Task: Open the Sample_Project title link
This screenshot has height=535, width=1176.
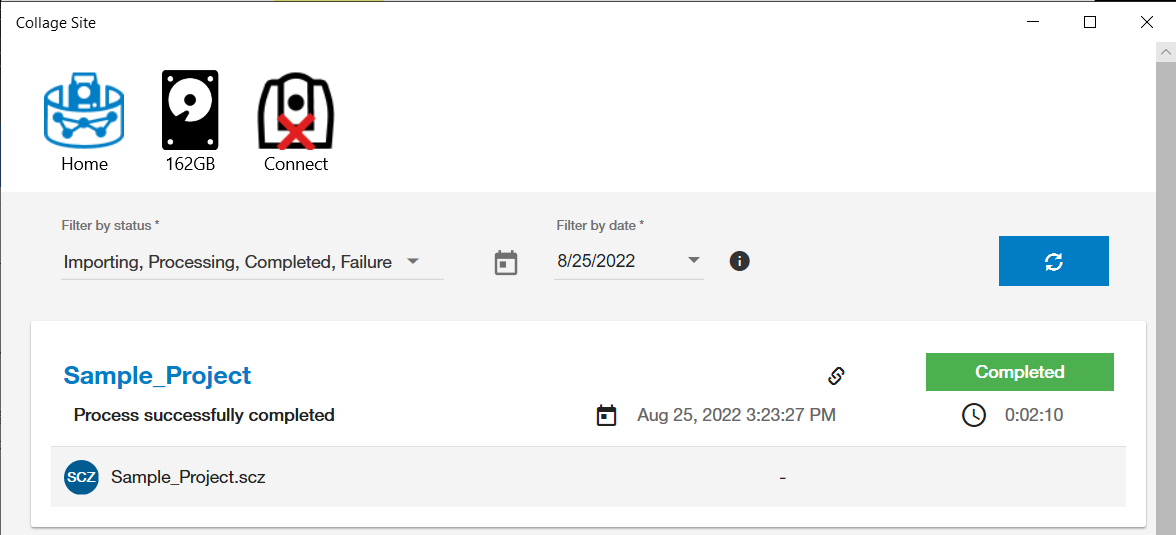Action: 157,375
